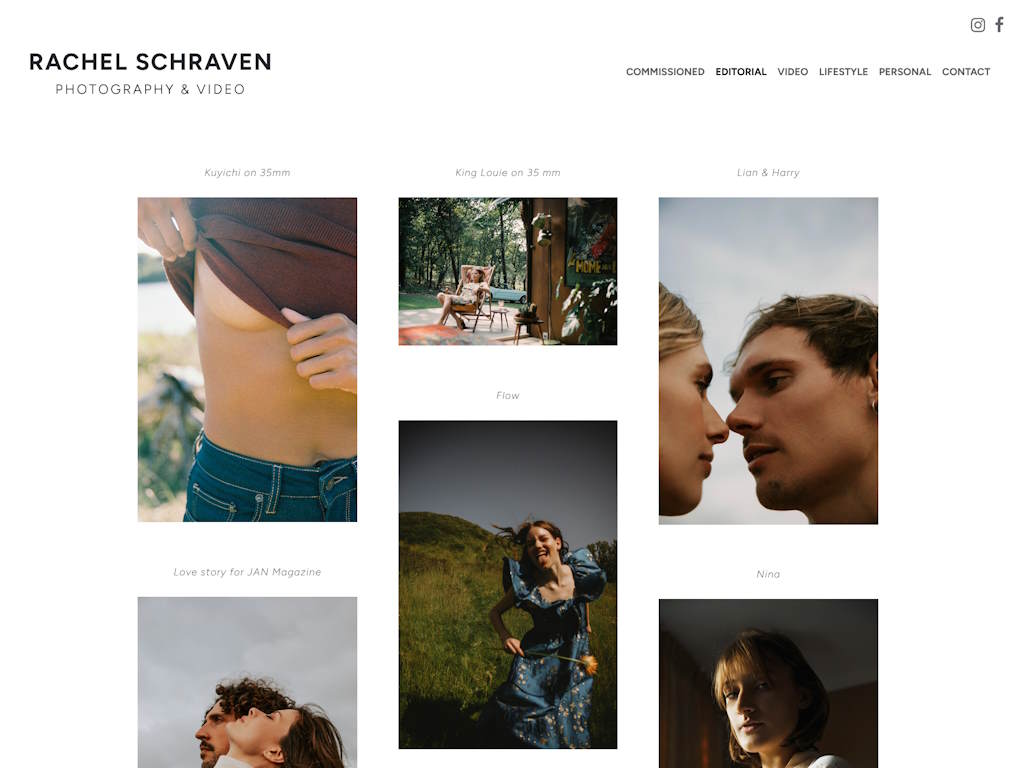Click the Rachel Schraven logo title
Image resolution: width=1024 pixels, height=768 pixels.
click(150, 62)
